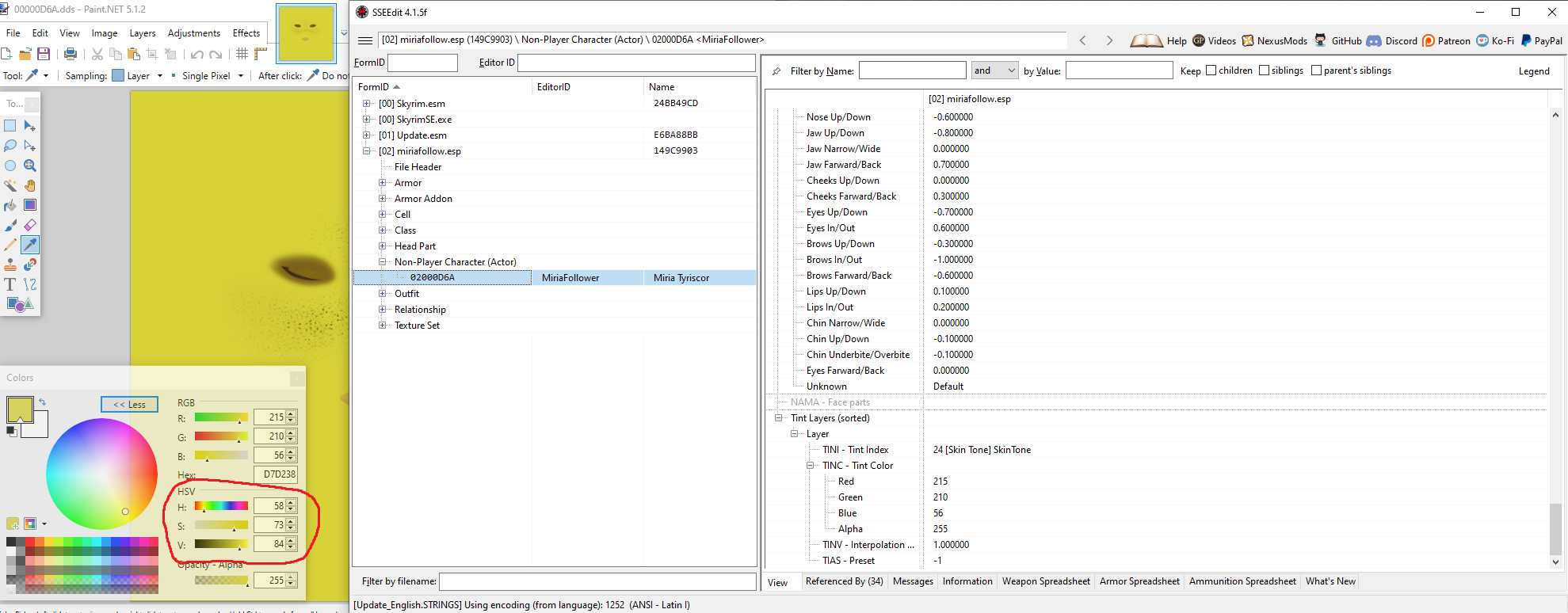The height and width of the screenshot is (613, 1568).
Task: Enable the Keep children checkbox
Action: tap(1211, 70)
